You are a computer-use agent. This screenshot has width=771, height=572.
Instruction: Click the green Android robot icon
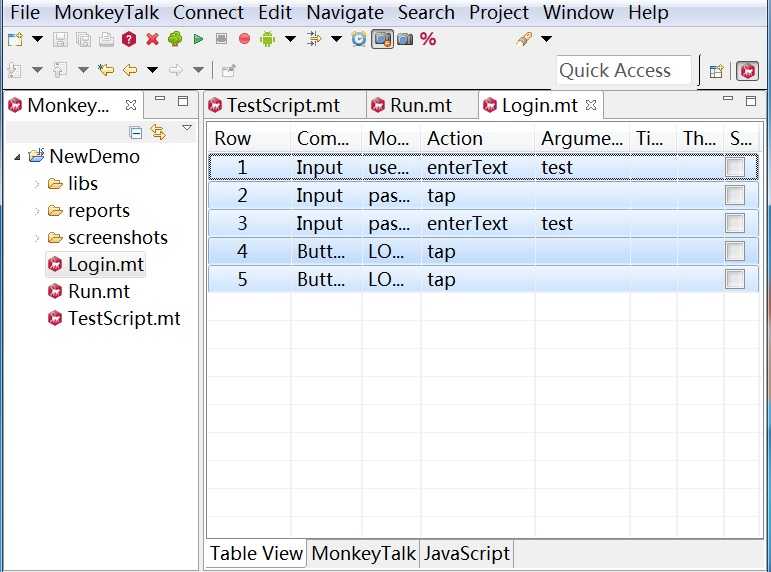coord(267,39)
